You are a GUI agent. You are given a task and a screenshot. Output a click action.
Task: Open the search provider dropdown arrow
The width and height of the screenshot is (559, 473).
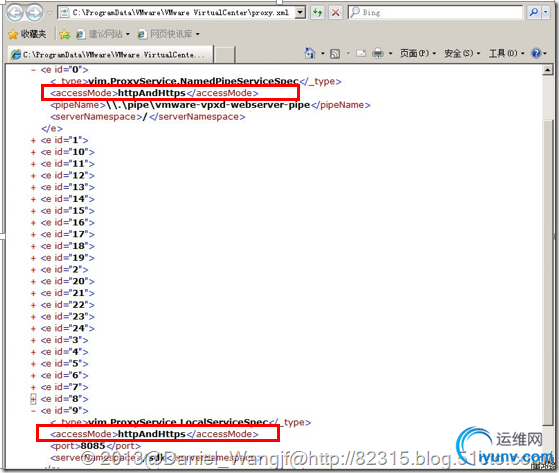point(545,13)
